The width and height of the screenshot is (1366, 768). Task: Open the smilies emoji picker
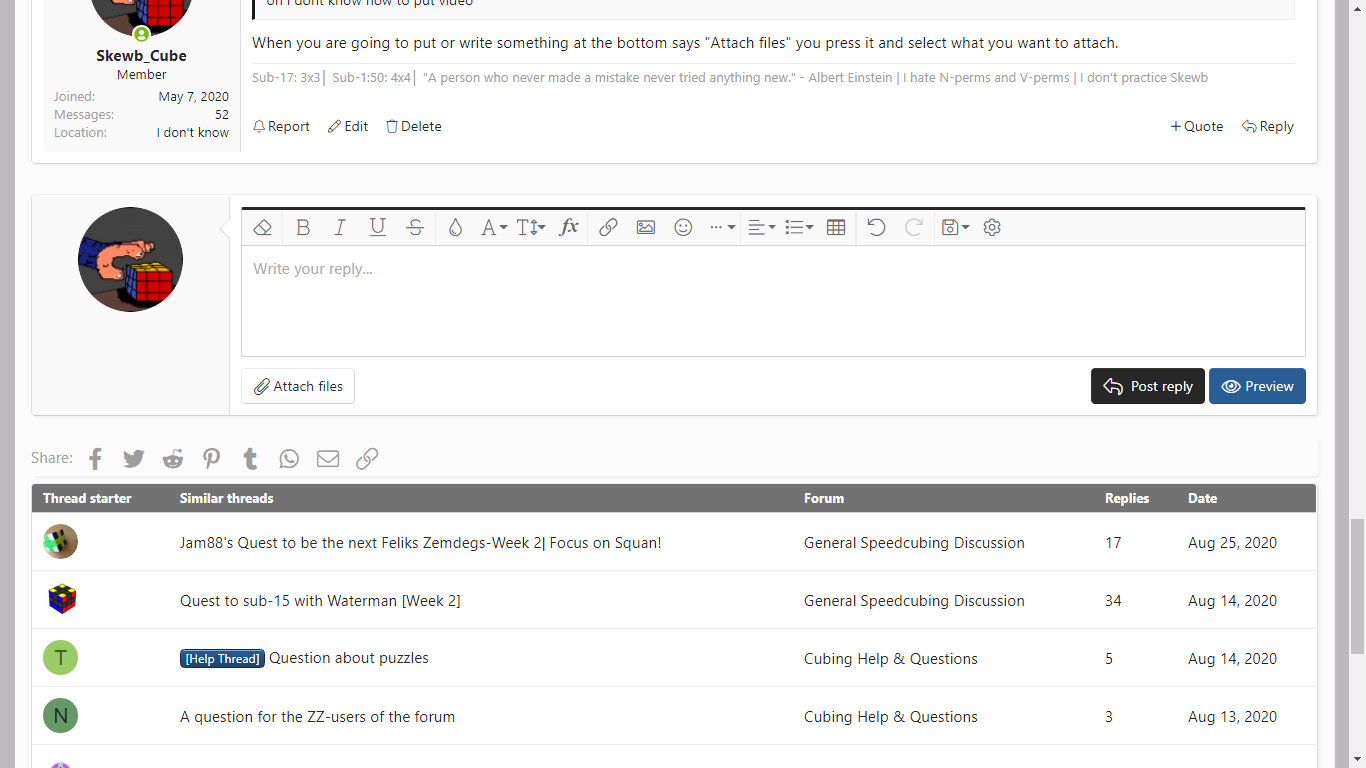click(x=683, y=227)
